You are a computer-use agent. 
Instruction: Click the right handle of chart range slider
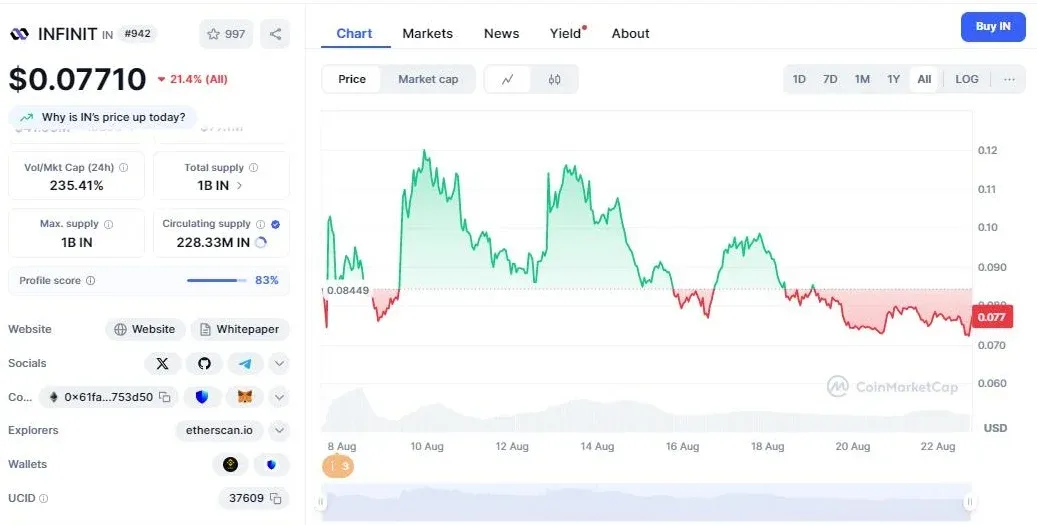point(969,502)
